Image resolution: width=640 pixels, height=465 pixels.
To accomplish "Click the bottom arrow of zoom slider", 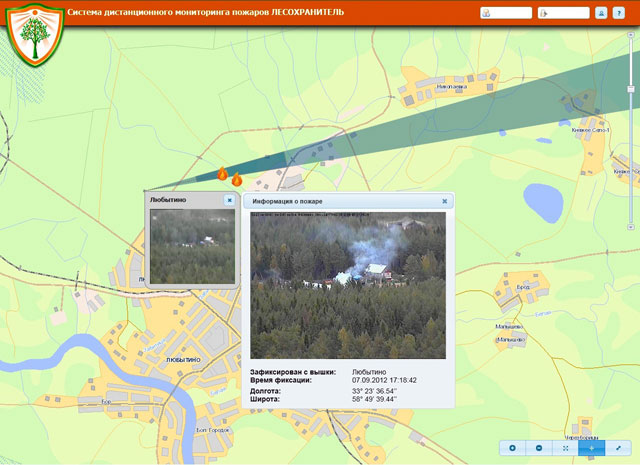I will (x=631, y=227).
